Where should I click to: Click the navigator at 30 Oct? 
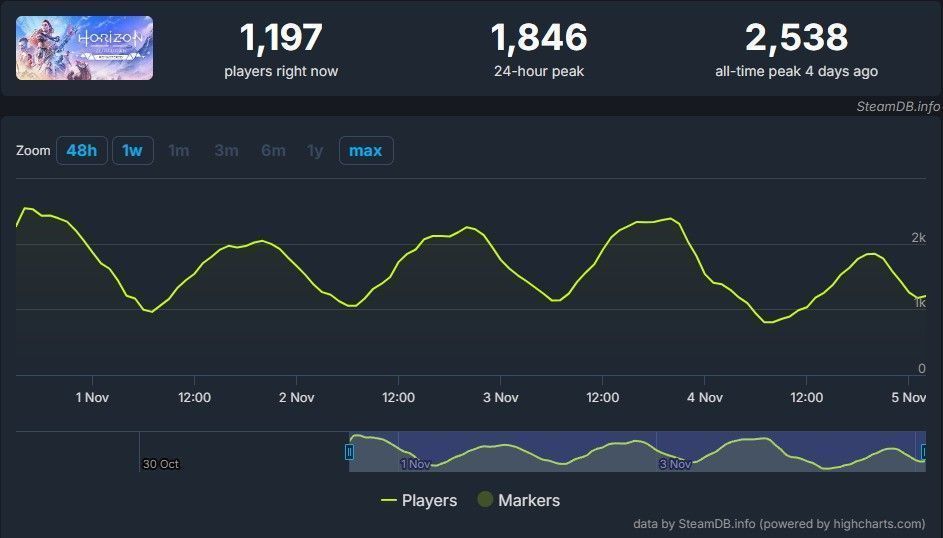(x=160, y=463)
